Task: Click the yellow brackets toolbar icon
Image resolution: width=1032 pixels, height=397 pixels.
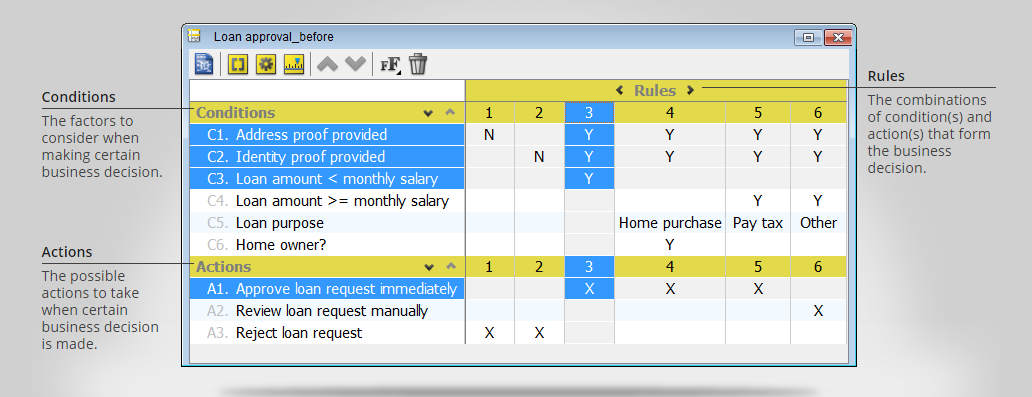Action: pyautogui.click(x=238, y=65)
